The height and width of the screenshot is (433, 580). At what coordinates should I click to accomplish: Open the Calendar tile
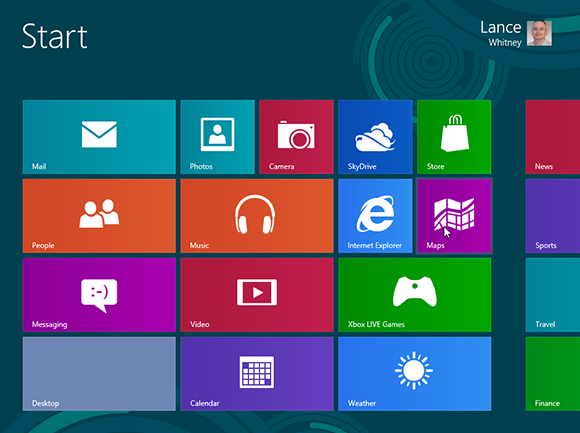(x=257, y=374)
